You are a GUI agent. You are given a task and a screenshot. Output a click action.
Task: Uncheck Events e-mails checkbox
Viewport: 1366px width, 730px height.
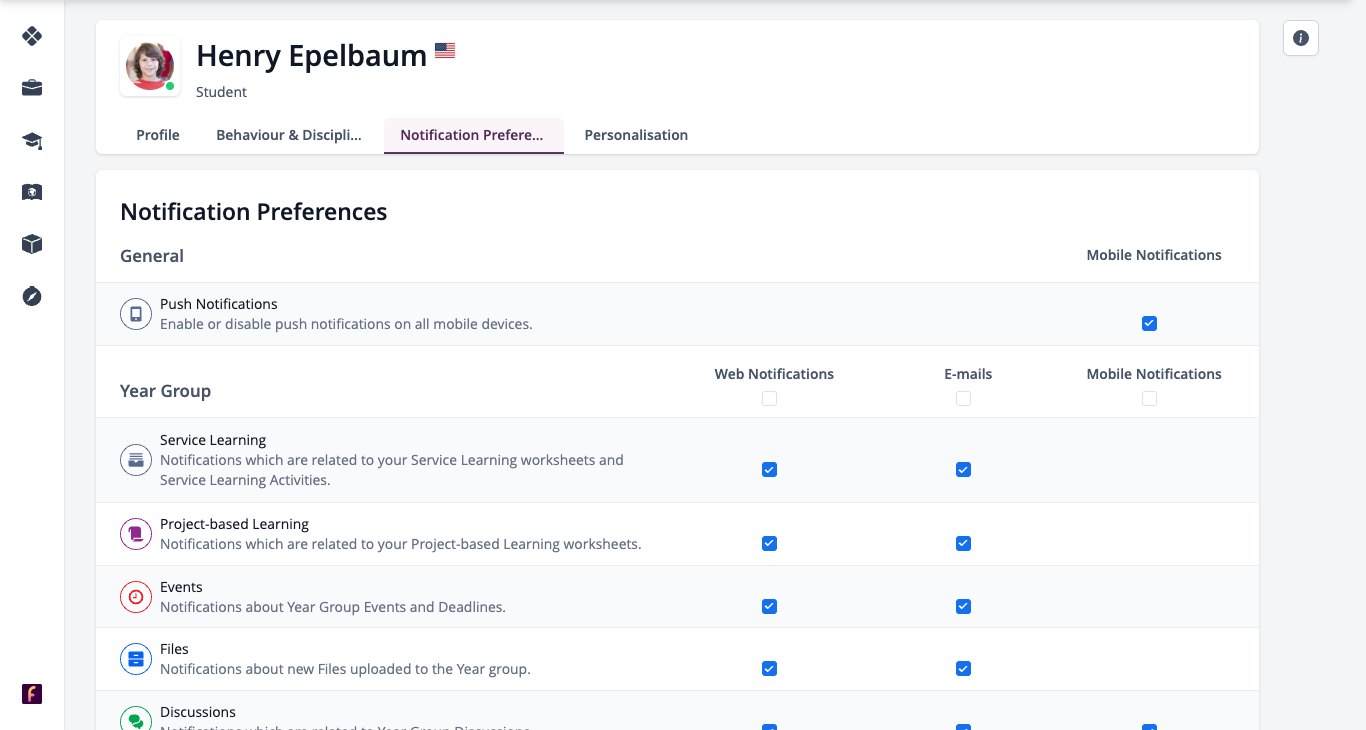tap(963, 606)
